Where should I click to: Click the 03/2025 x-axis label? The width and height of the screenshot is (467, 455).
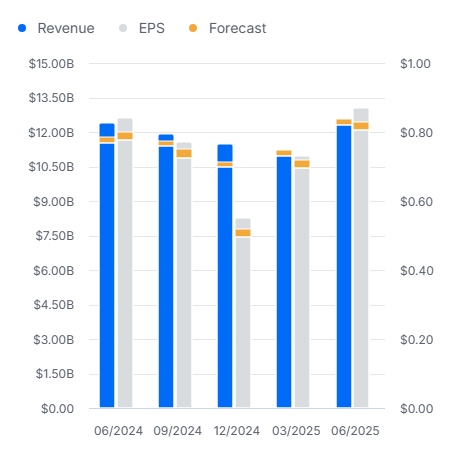click(296, 431)
